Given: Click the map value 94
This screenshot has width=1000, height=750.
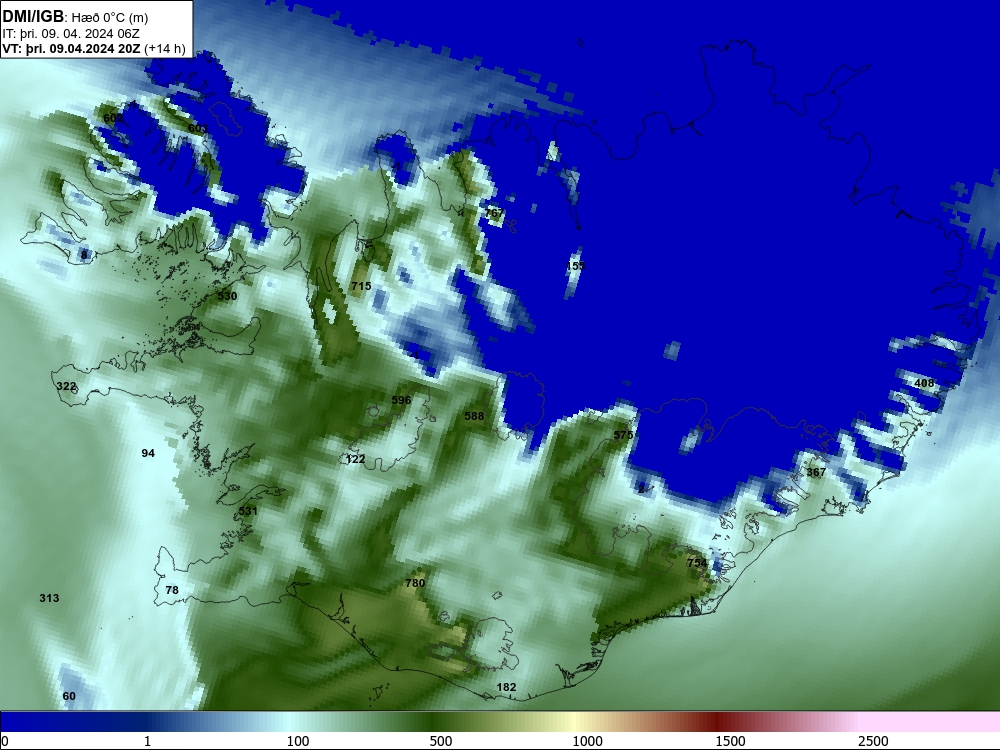Looking at the screenshot, I should coord(148,453).
